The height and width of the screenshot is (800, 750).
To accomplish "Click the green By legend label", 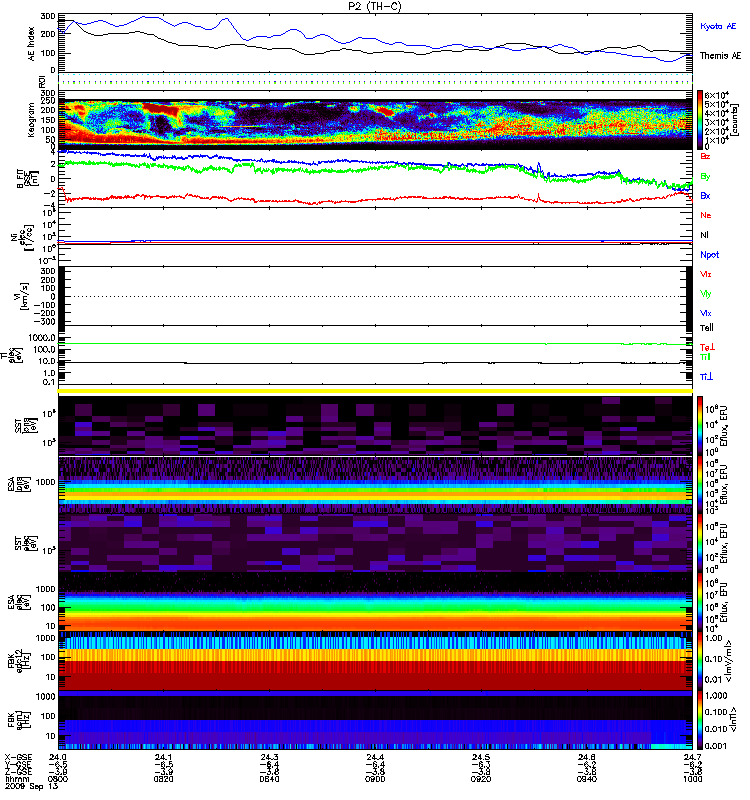I will pos(705,177).
